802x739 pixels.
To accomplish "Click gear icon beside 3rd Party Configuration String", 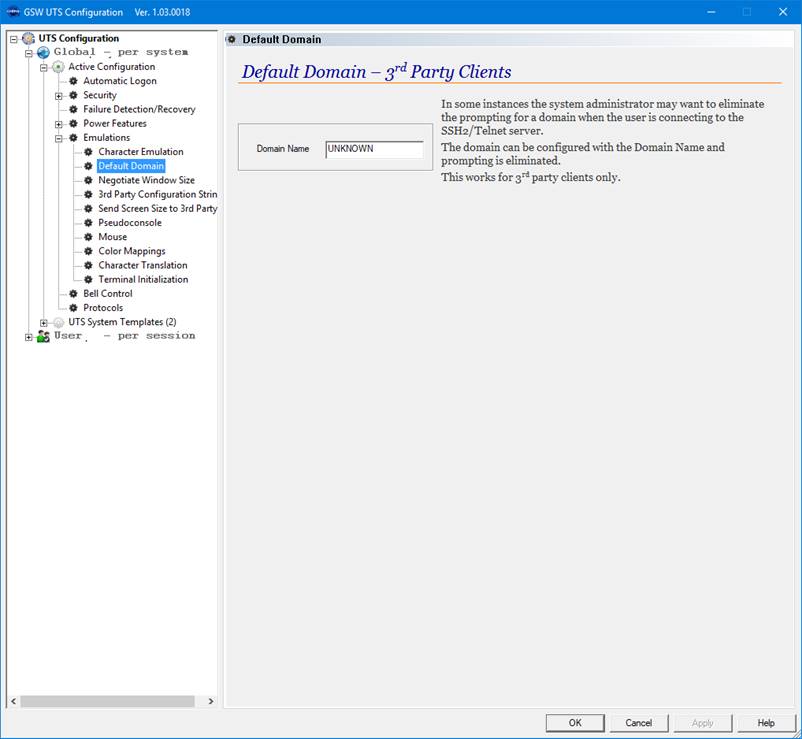I will coord(88,194).
